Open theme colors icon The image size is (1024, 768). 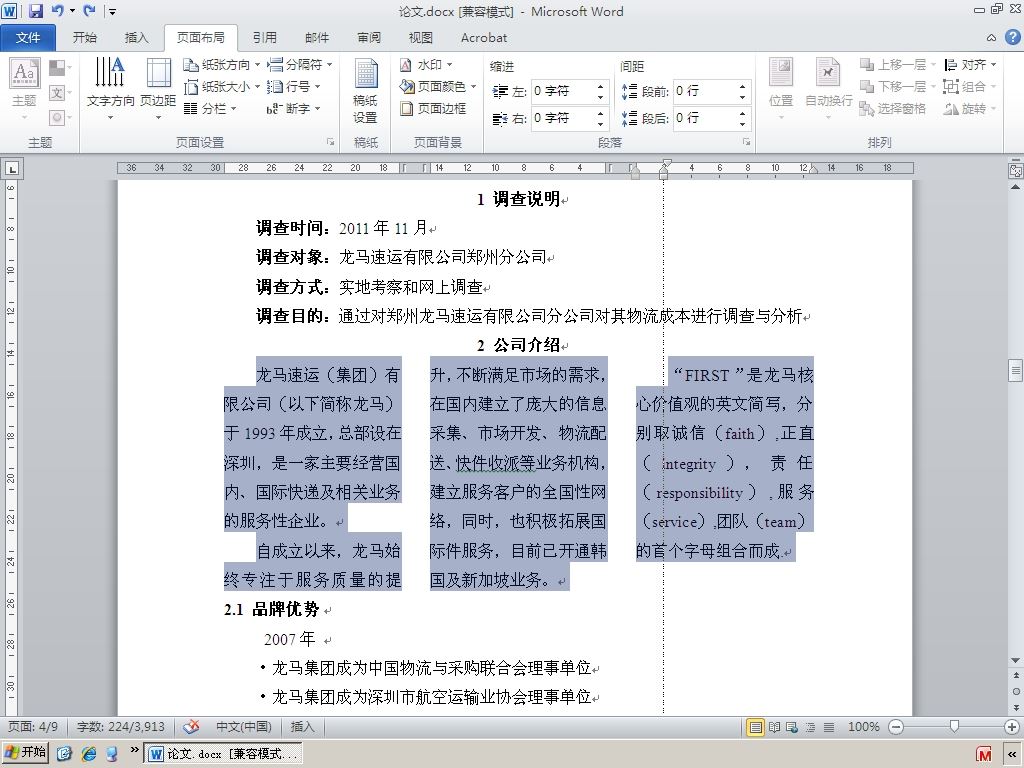pos(59,67)
